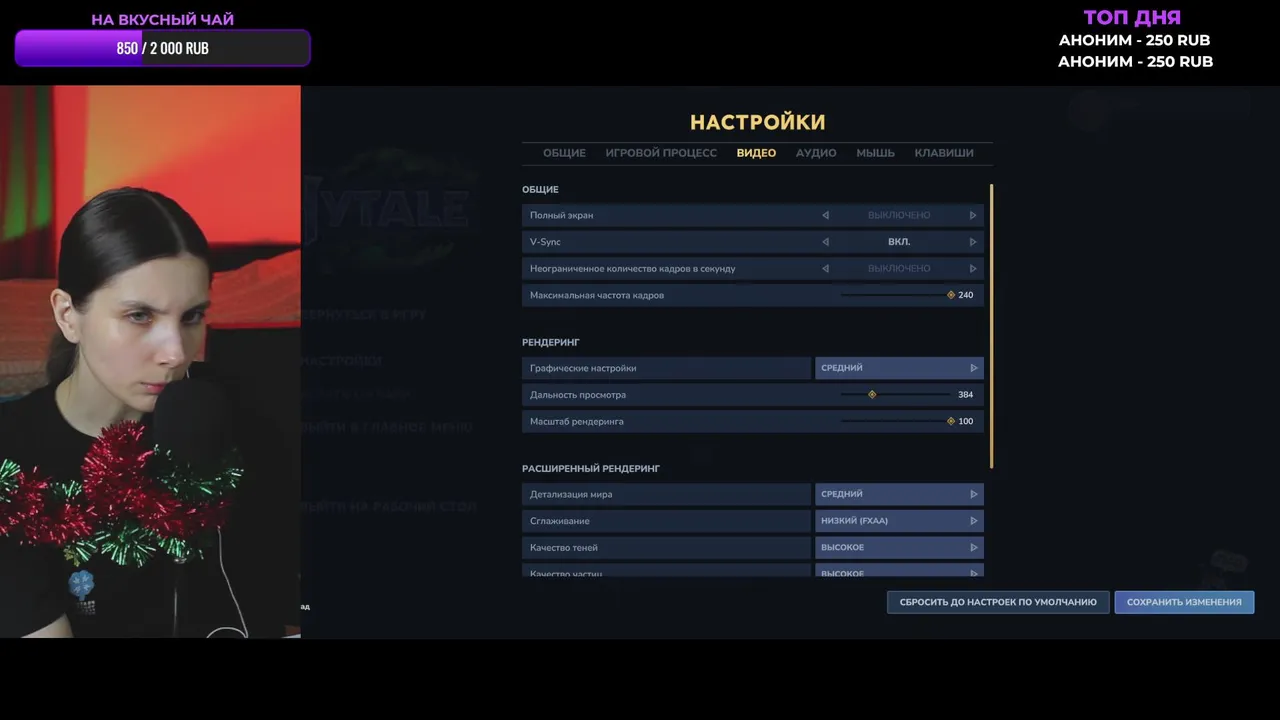This screenshot has width=1280, height=720.
Task: Click the settings panel vertical scrollbar
Action: [991, 326]
